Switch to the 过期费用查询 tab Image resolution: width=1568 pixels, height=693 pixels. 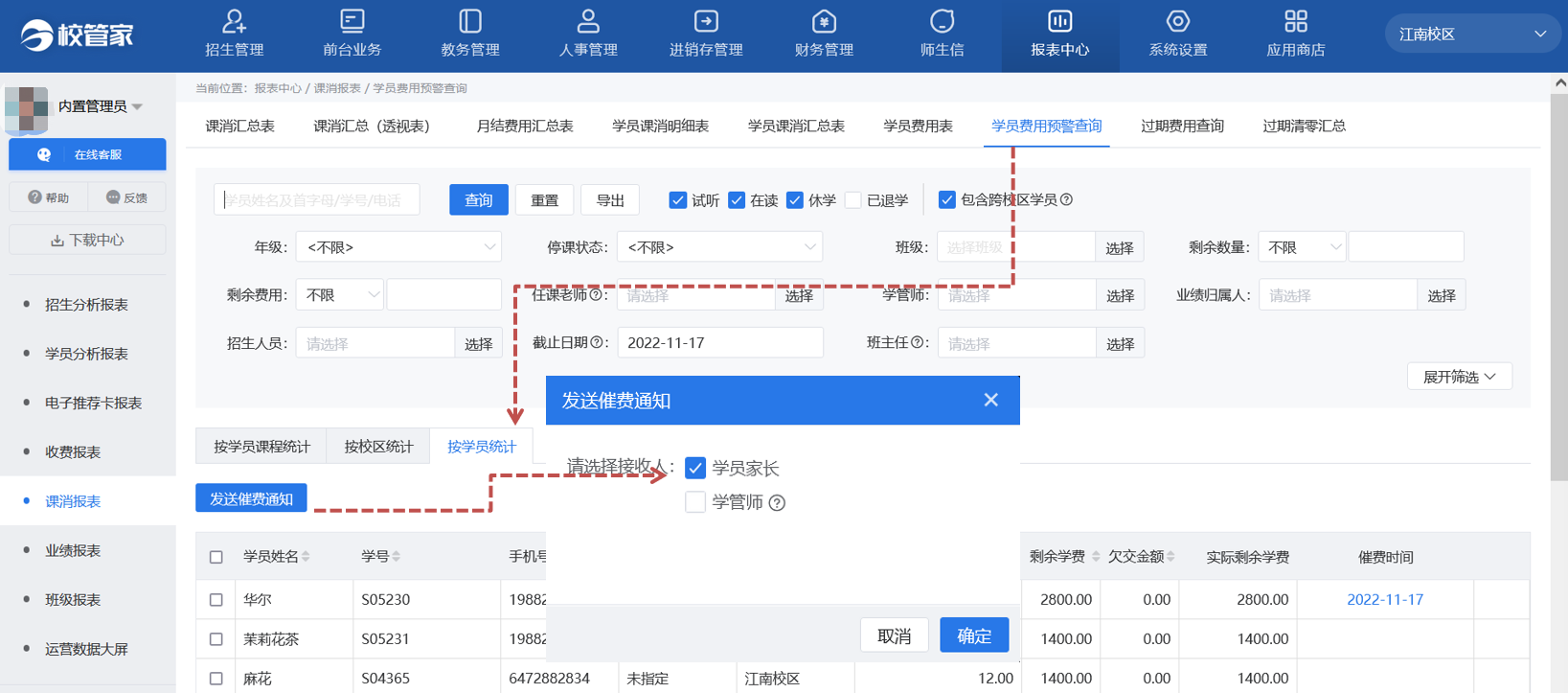point(1182,127)
